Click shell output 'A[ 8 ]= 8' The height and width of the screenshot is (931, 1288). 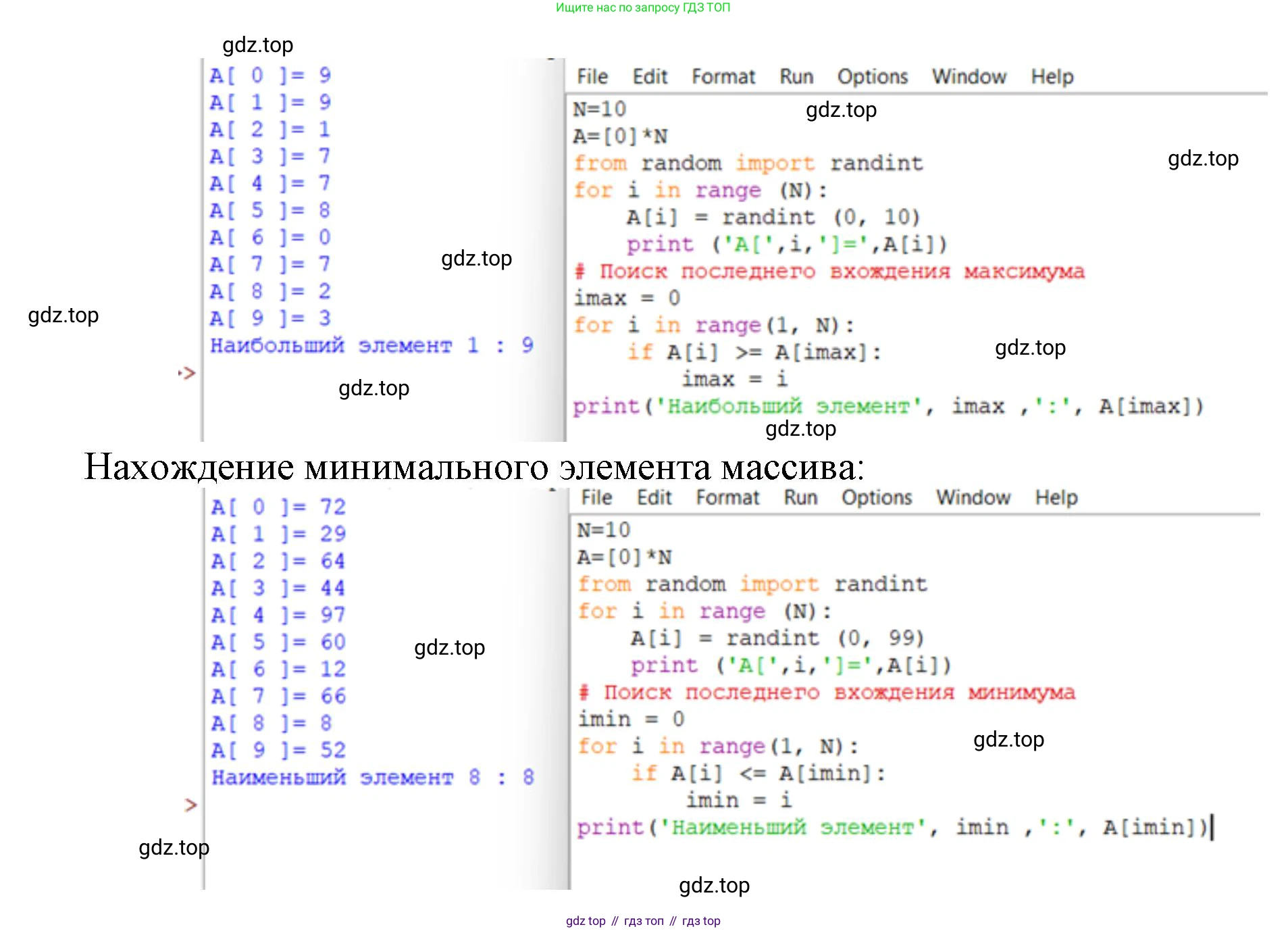[x=272, y=723]
